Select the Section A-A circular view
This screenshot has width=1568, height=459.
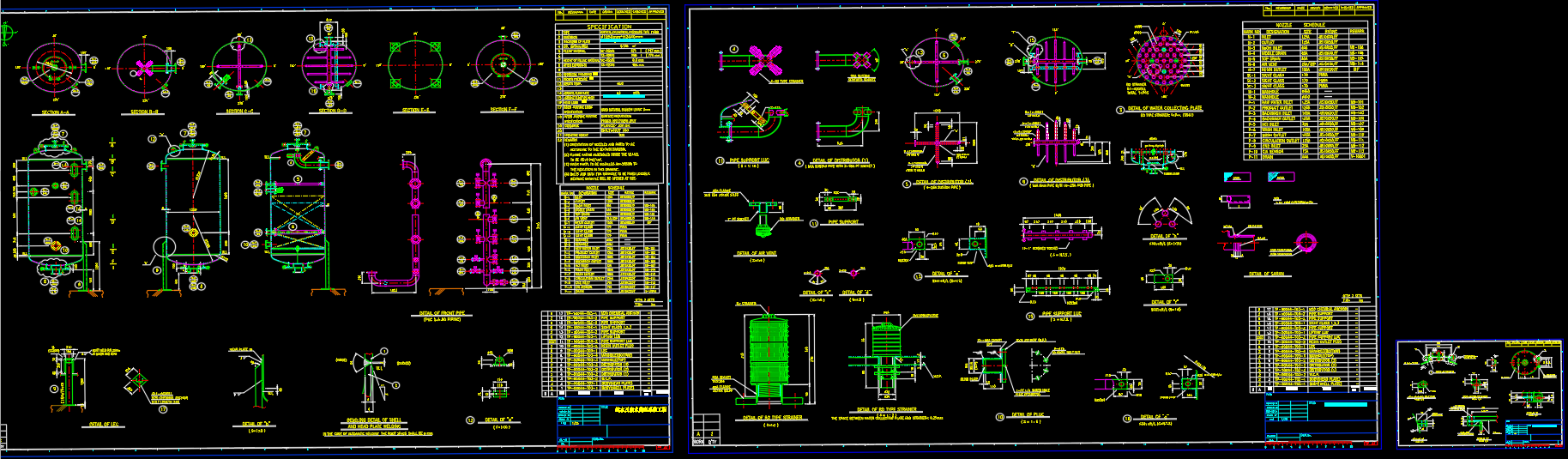pyautogui.click(x=55, y=68)
